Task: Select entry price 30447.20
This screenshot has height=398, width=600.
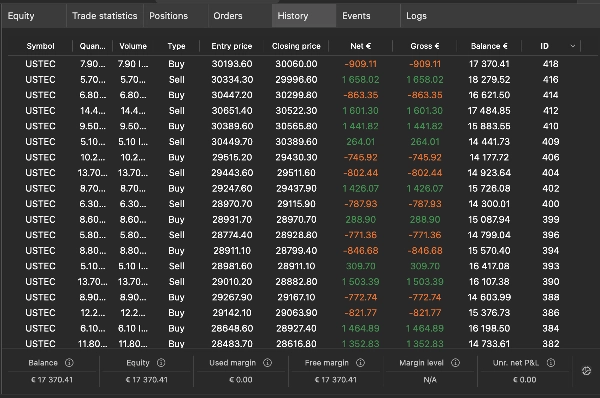Action: pos(232,95)
